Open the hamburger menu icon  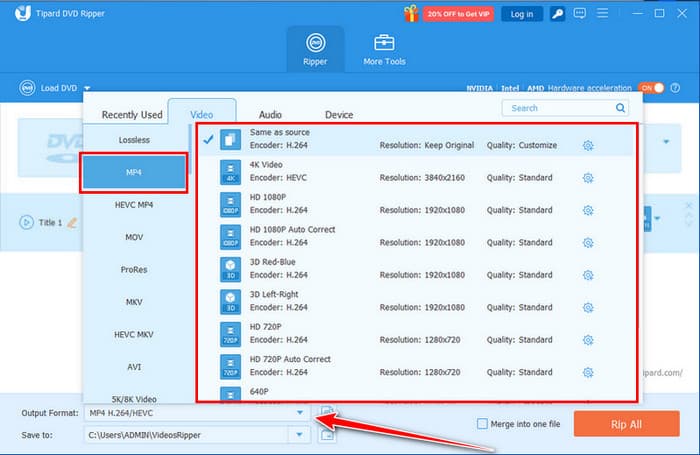[x=600, y=14]
